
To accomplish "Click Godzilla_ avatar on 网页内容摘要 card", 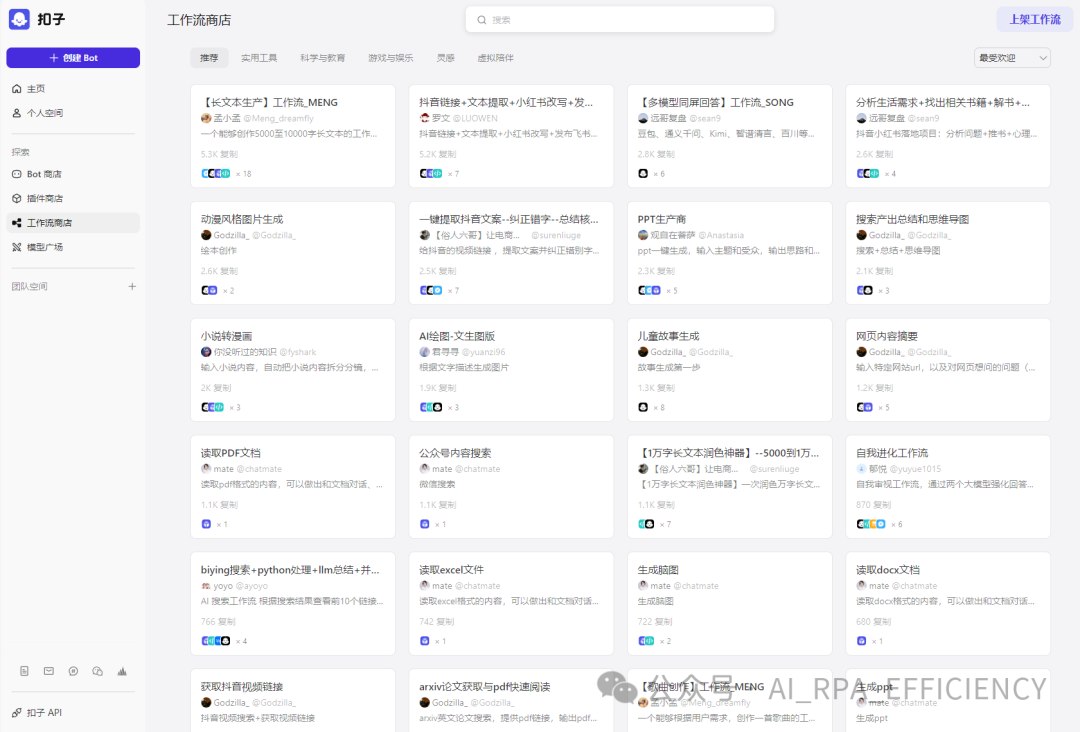I will [861, 352].
